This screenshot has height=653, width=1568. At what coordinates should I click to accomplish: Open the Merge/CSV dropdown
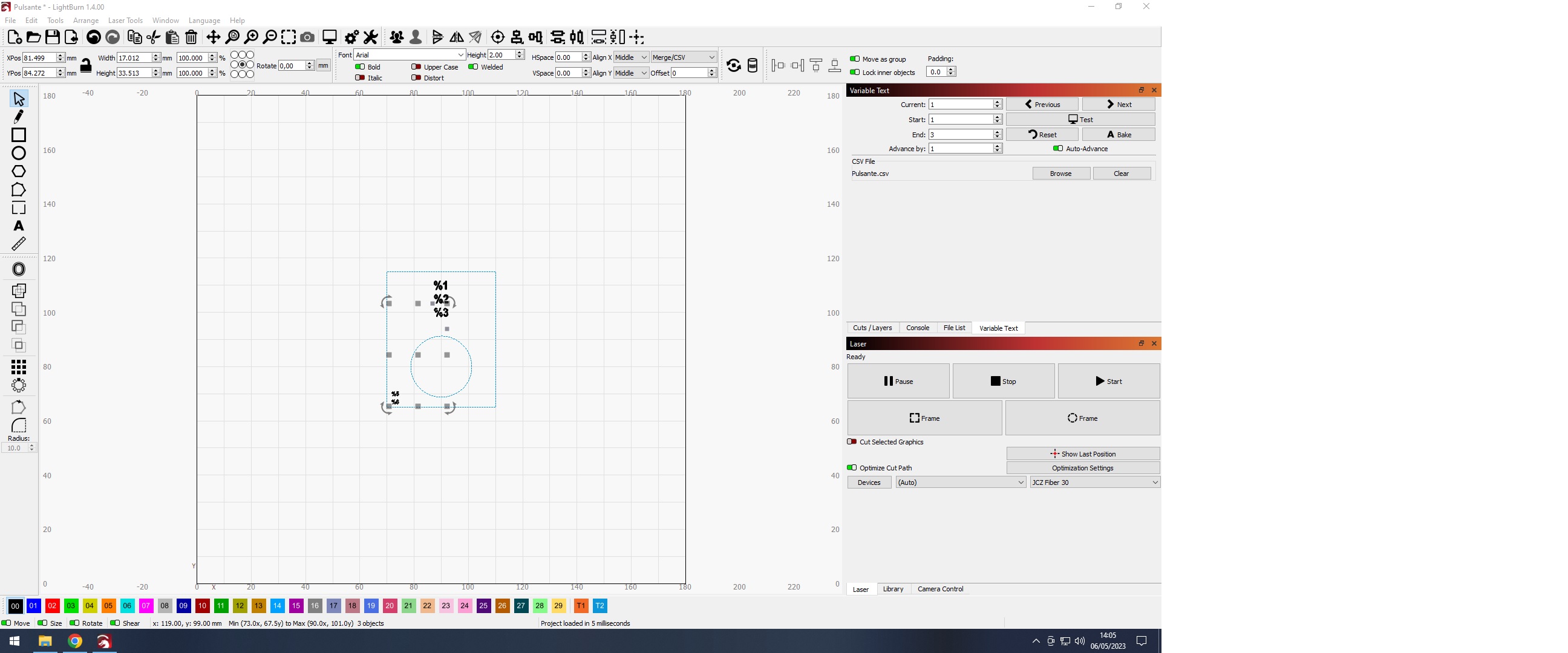683,57
